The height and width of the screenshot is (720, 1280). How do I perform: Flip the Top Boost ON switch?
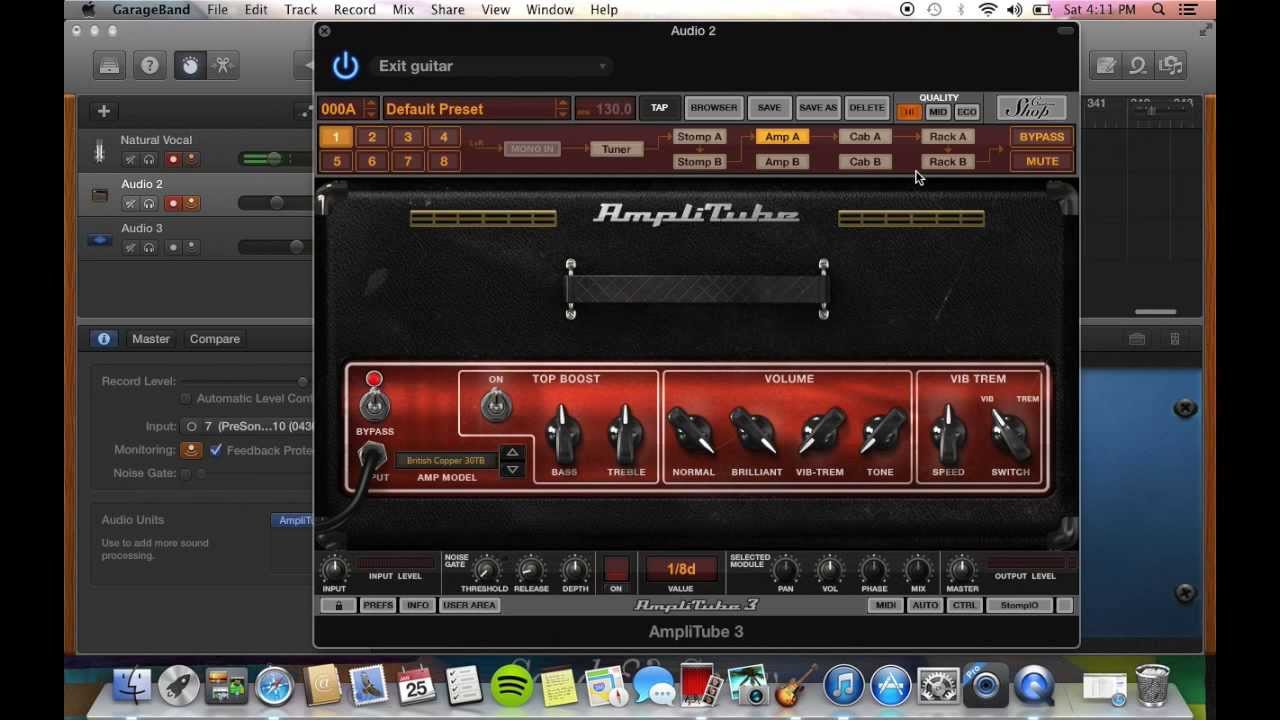point(496,404)
